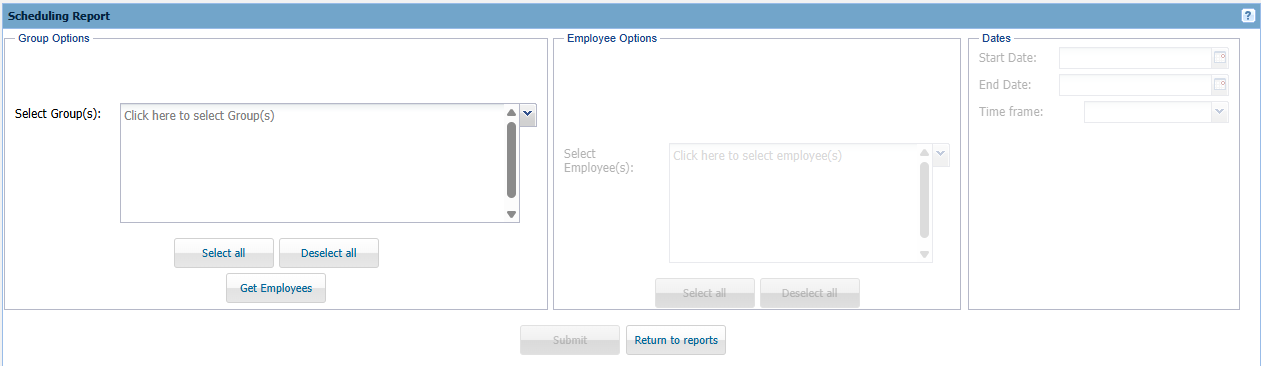
Task: Click Deselect all under Employee Options
Action: (x=810, y=293)
